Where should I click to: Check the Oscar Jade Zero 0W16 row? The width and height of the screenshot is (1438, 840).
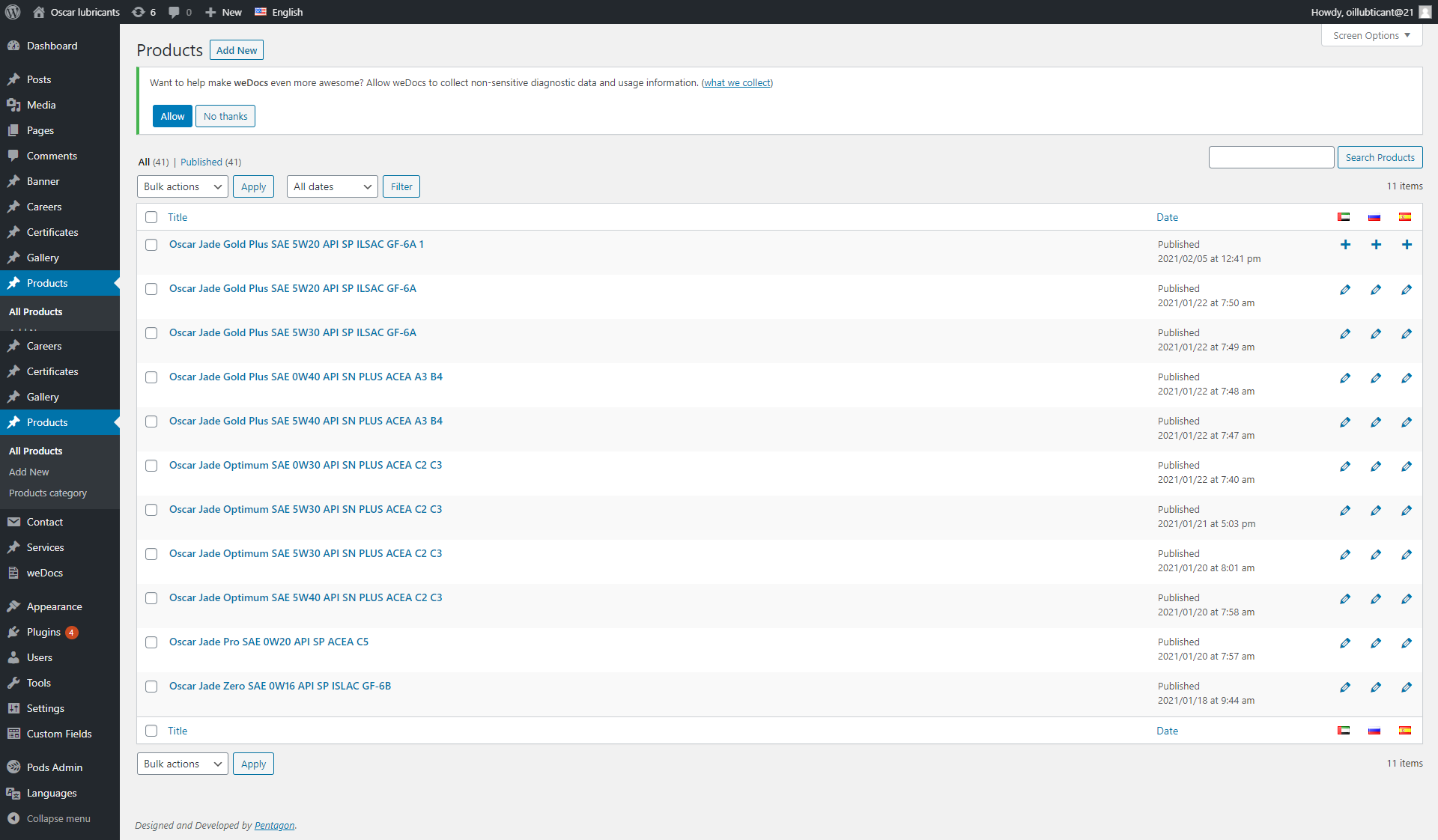(151, 687)
